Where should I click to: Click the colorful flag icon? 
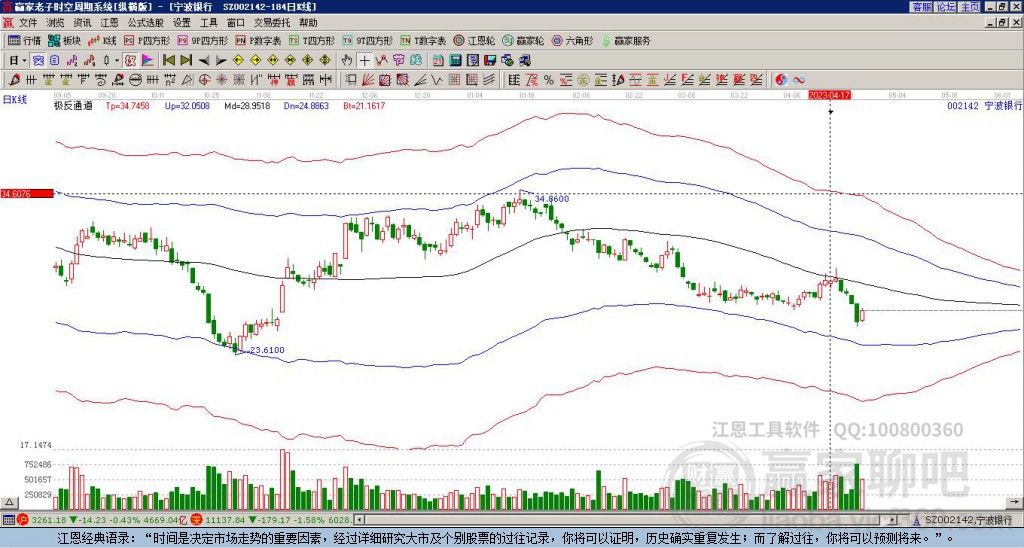(x=148, y=60)
